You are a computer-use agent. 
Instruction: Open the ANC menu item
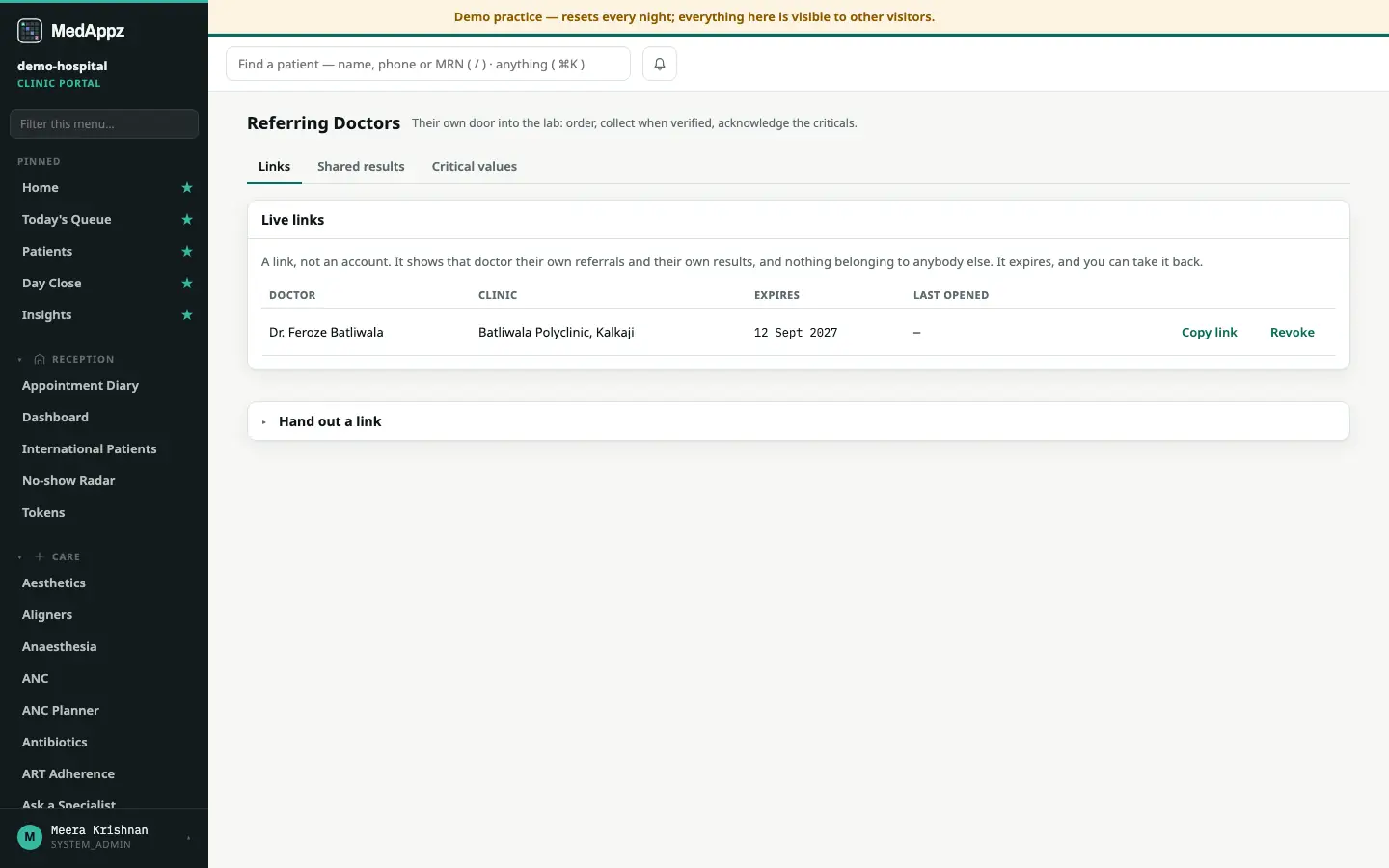[36, 679]
